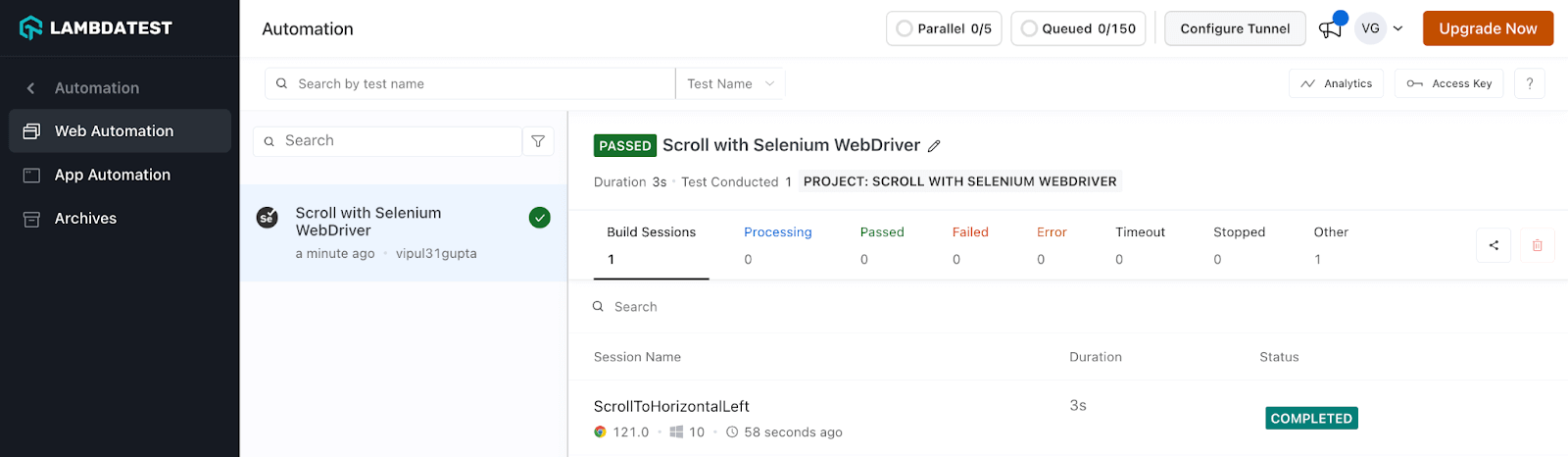Open Archives in sidebar
The height and width of the screenshot is (457, 1568).
(85, 219)
